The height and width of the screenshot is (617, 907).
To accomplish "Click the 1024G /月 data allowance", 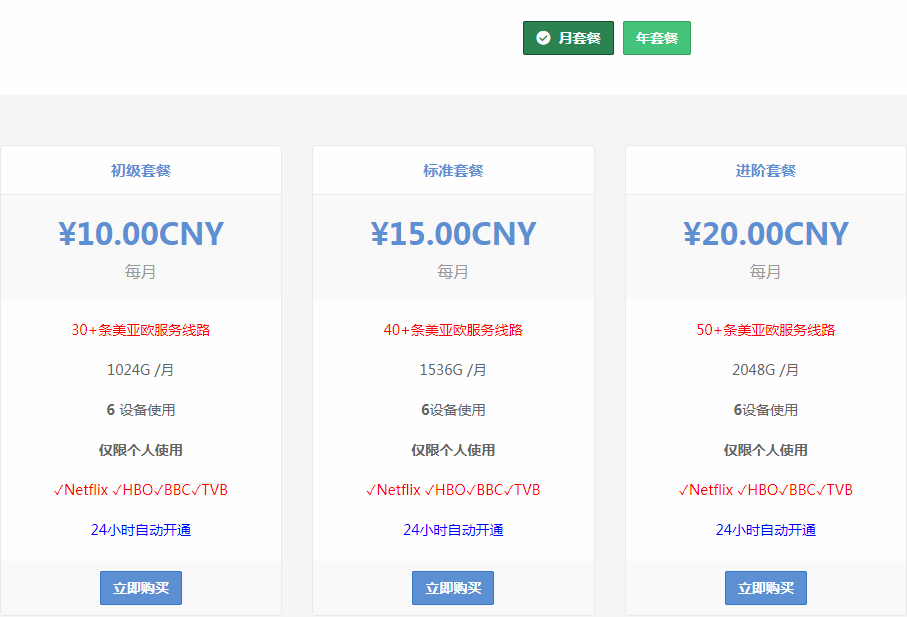I will coord(141,370).
